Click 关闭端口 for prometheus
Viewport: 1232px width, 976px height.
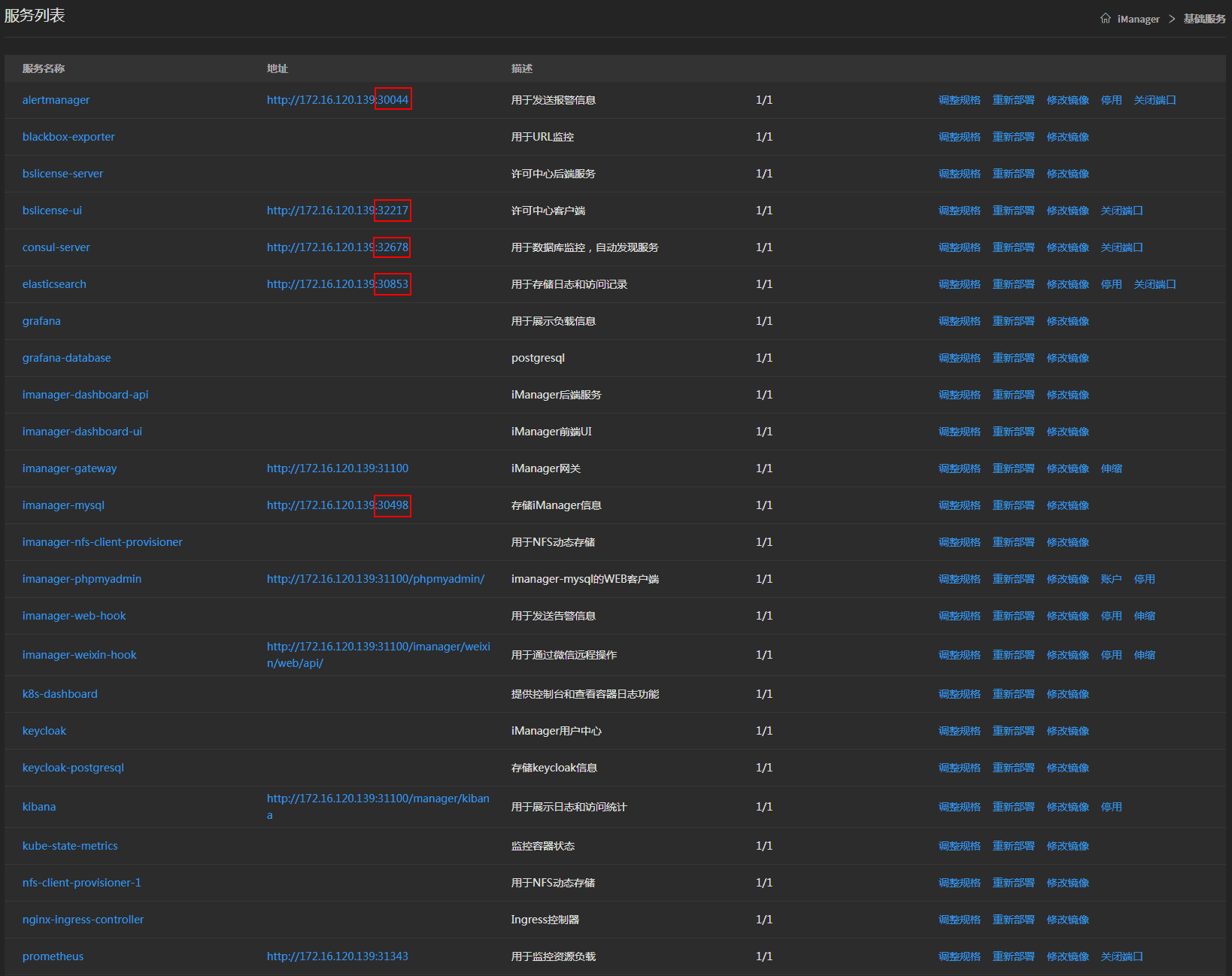[1121, 956]
